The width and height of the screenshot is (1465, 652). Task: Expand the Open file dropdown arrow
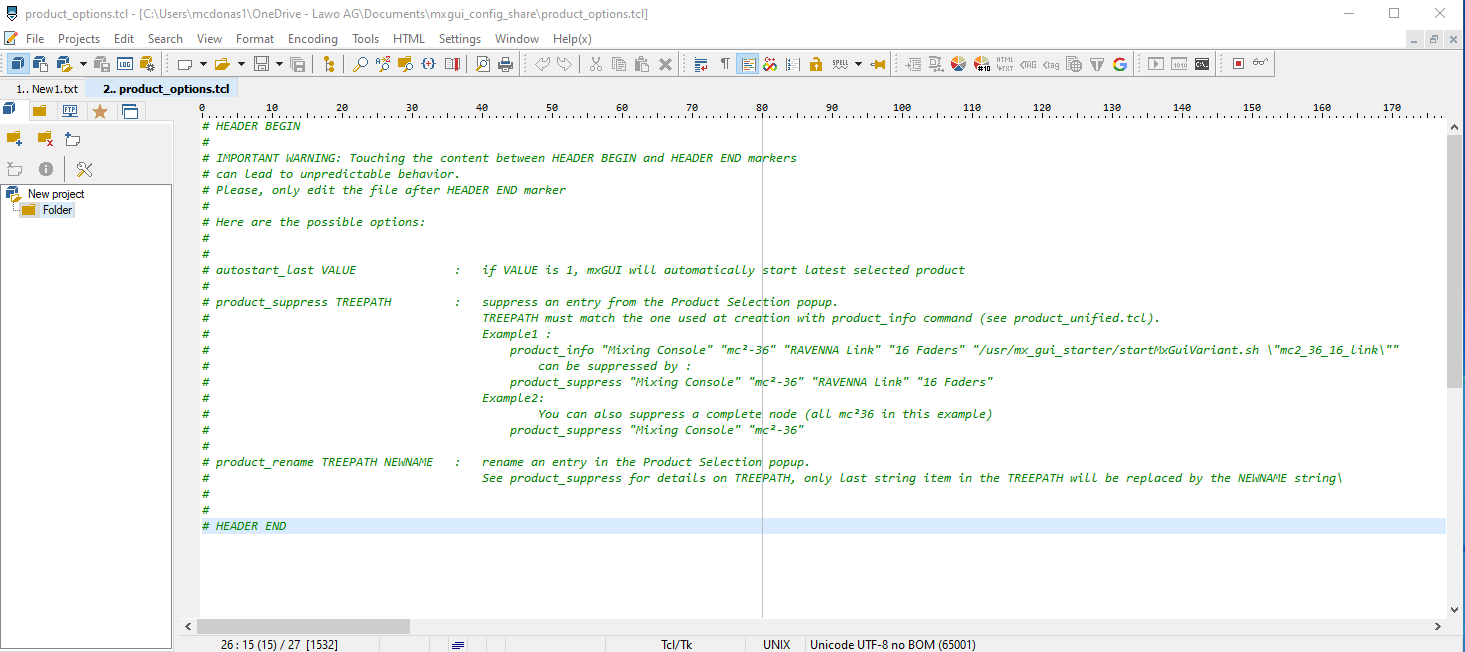240,64
